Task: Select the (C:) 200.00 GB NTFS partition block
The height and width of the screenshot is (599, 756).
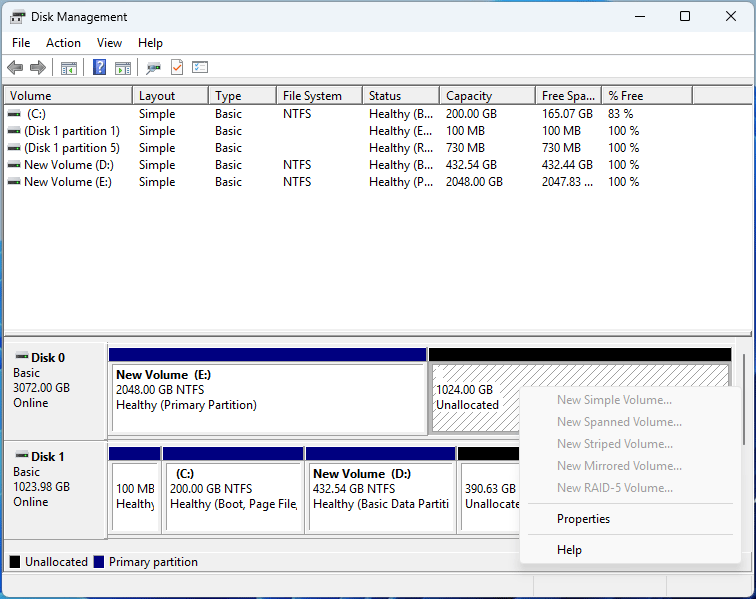Action: pos(233,490)
